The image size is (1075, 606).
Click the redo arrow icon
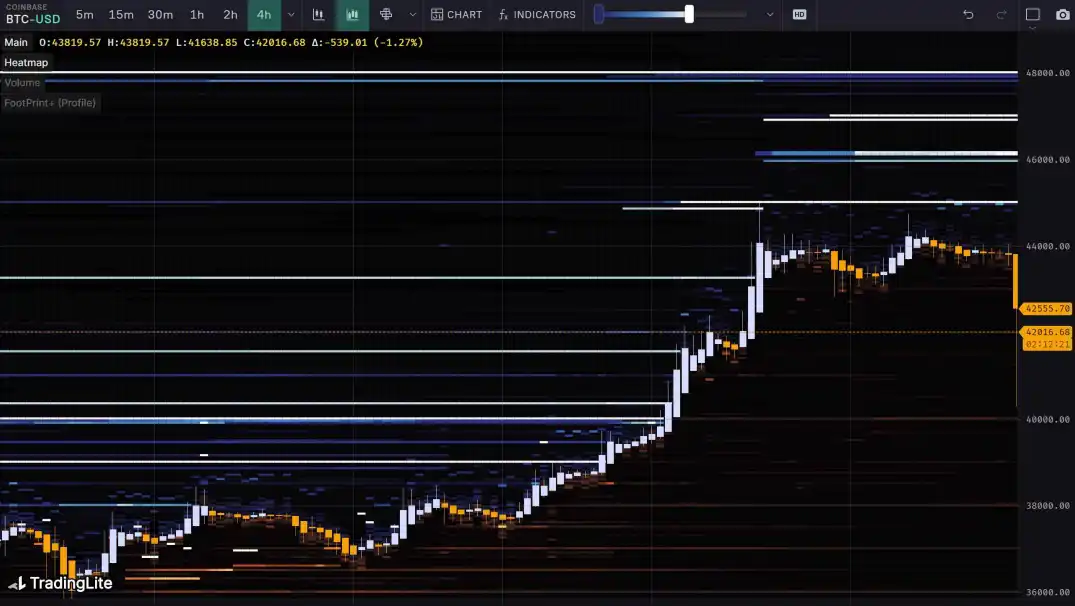pos(1001,15)
